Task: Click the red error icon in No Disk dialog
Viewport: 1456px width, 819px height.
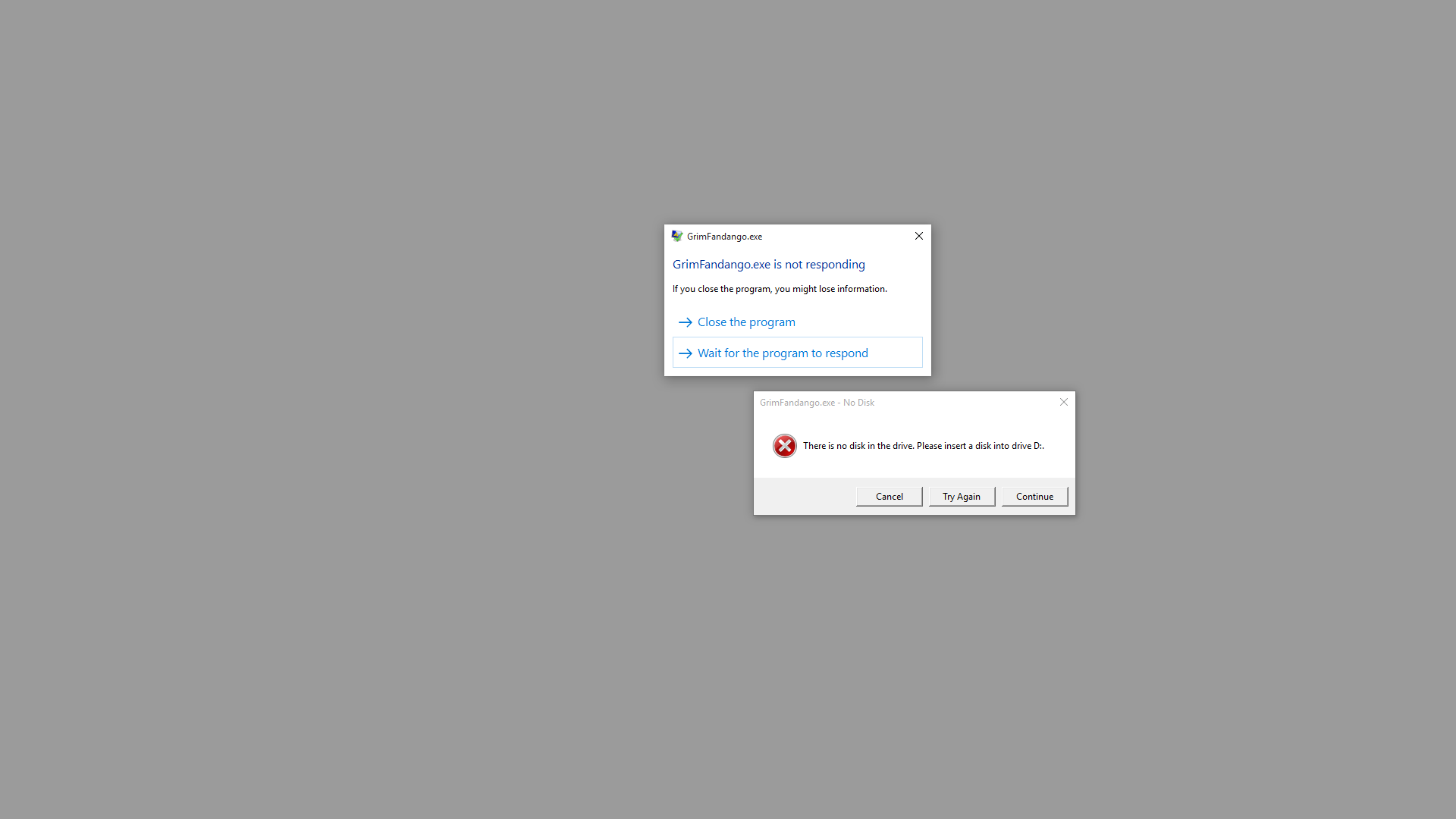Action: pos(784,446)
